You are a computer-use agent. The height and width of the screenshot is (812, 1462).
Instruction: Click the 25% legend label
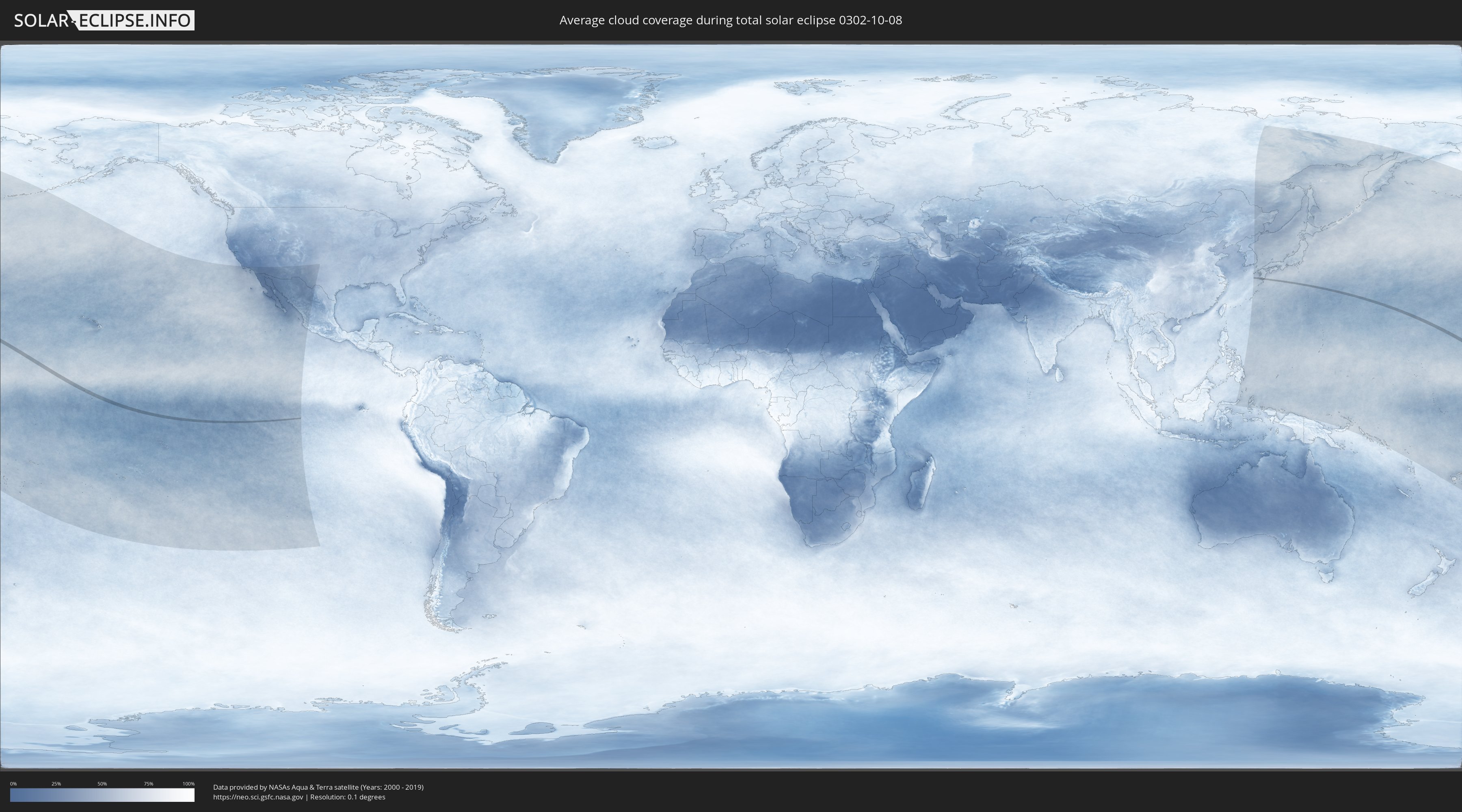(56, 784)
